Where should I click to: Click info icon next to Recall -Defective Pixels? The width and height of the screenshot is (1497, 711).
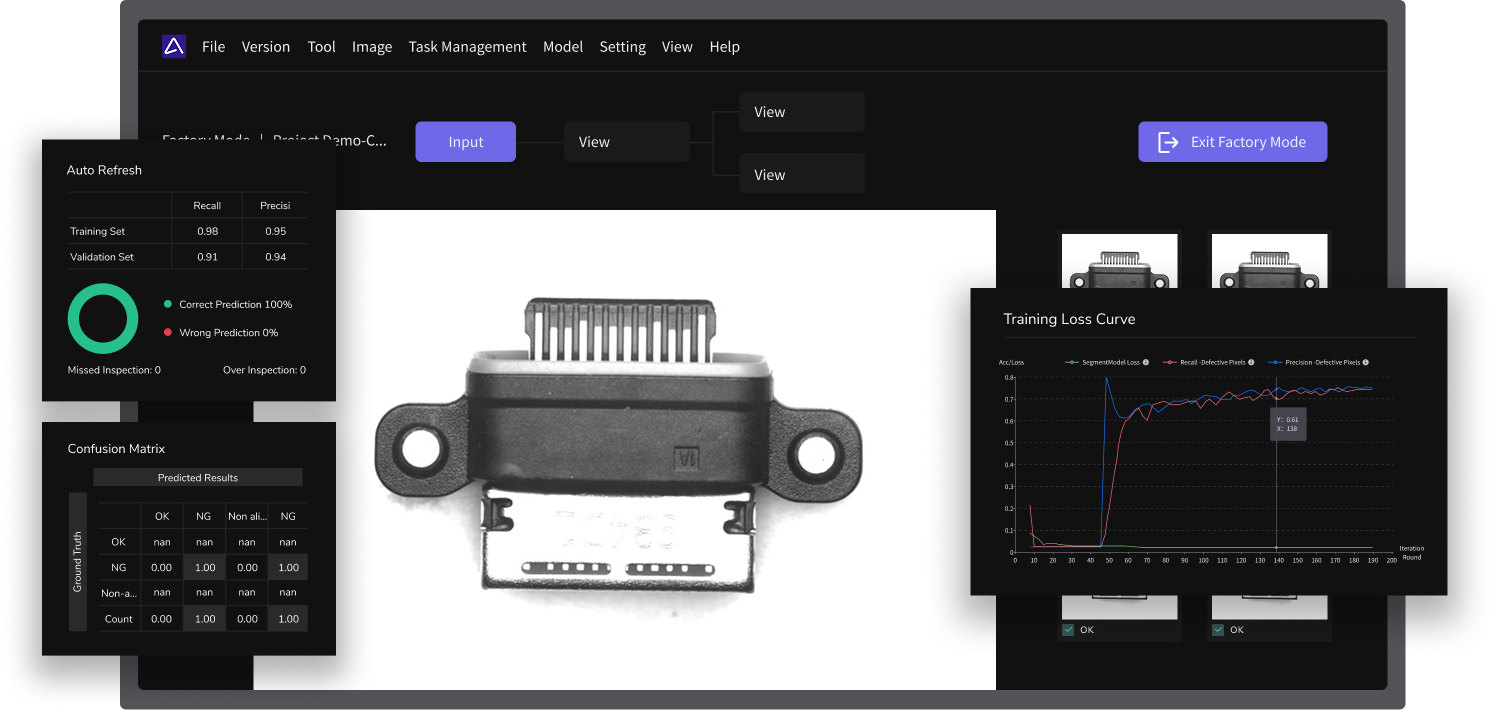[x=1251, y=362]
